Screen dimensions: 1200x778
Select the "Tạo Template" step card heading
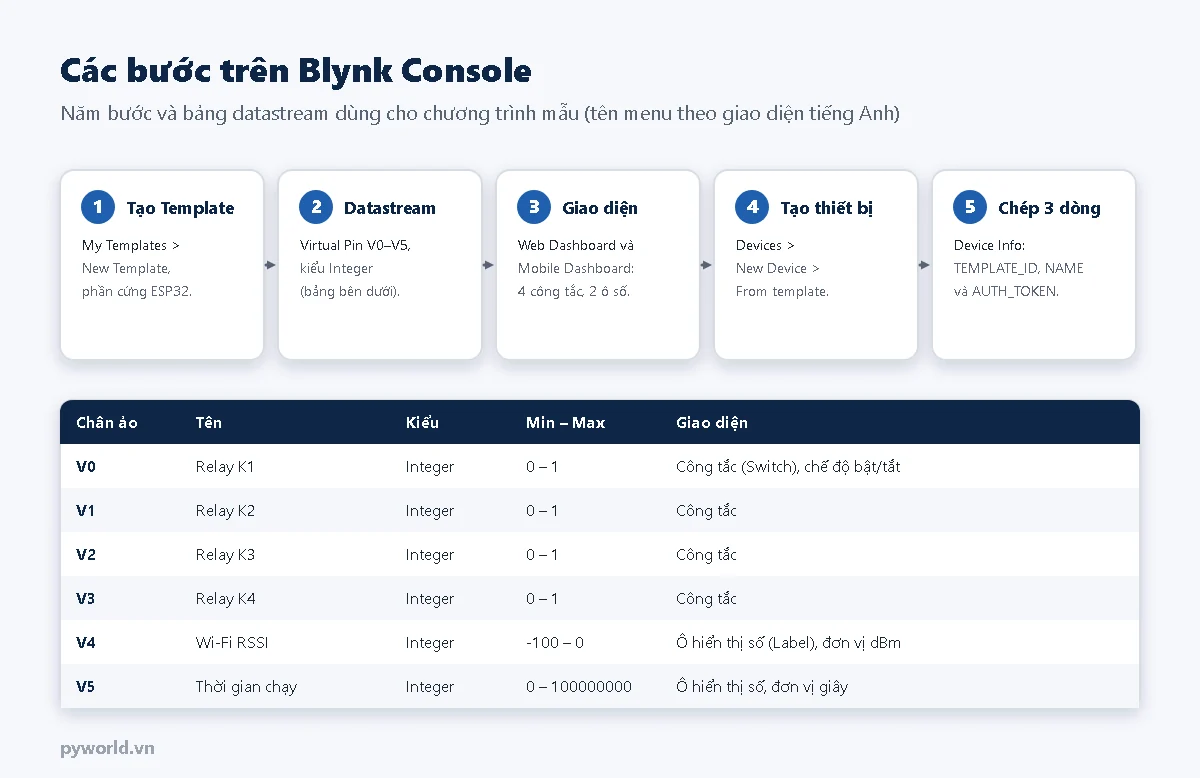(180, 208)
